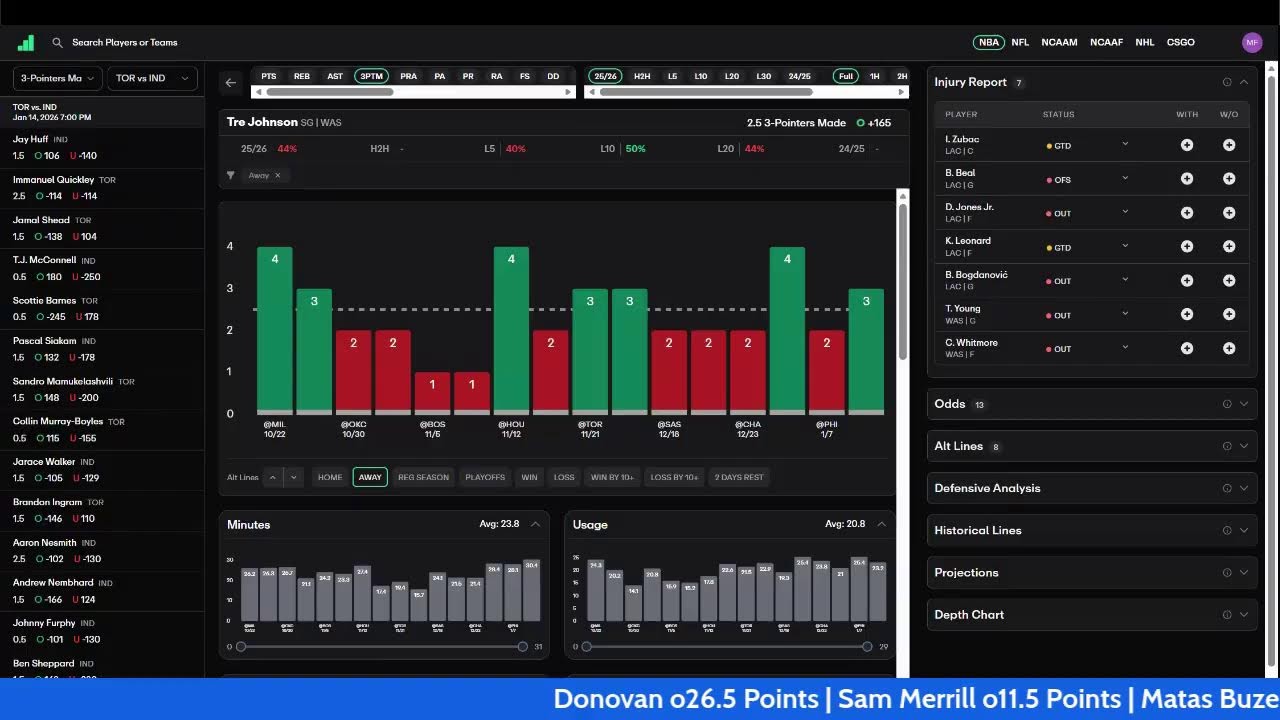This screenshot has height=720, width=1280.
Task: Add C. Whitmore to WITH filter
Action: click(1187, 348)
